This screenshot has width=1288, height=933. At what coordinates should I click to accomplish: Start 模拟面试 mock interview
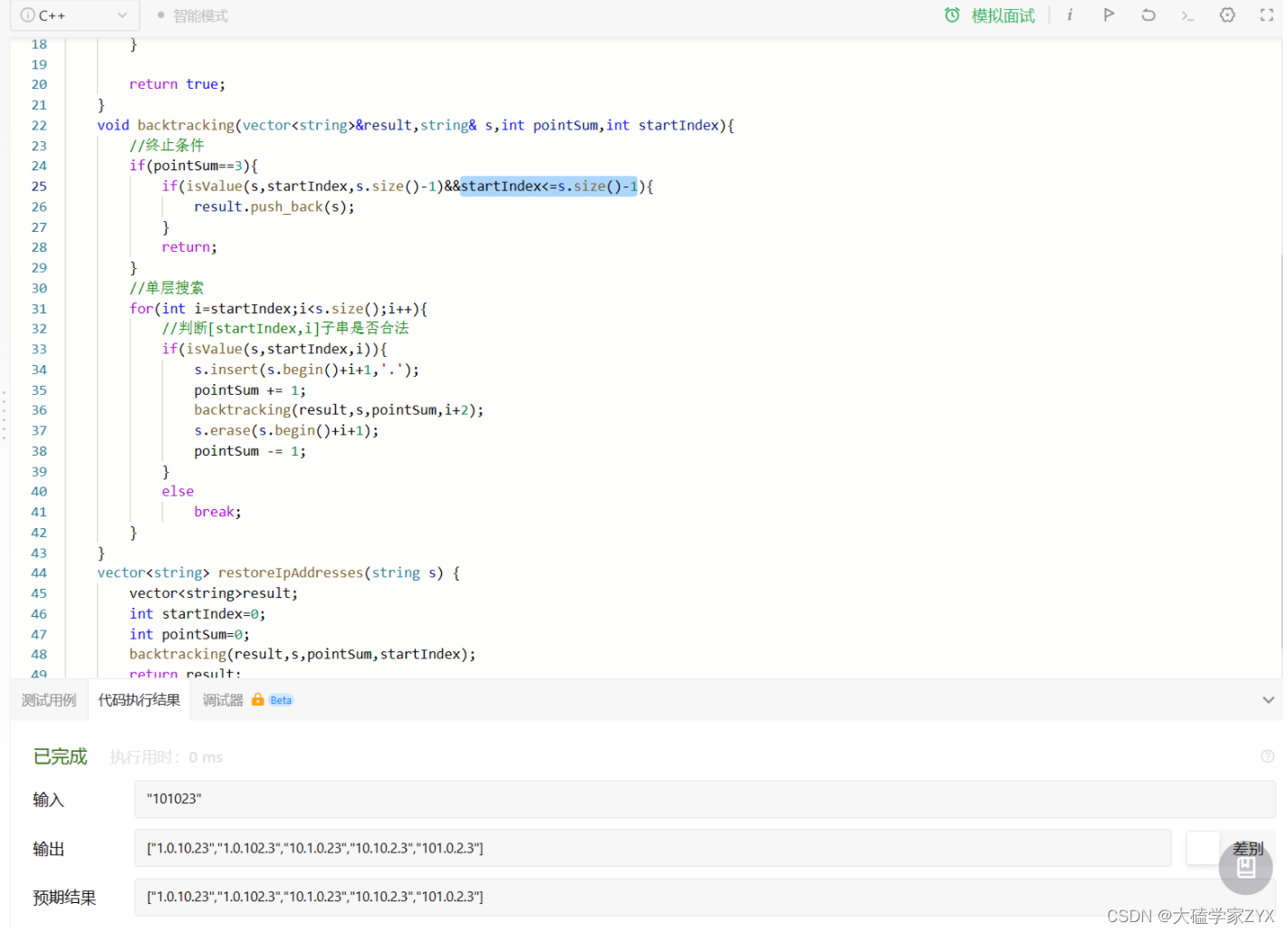click(x=1002, y=15)
